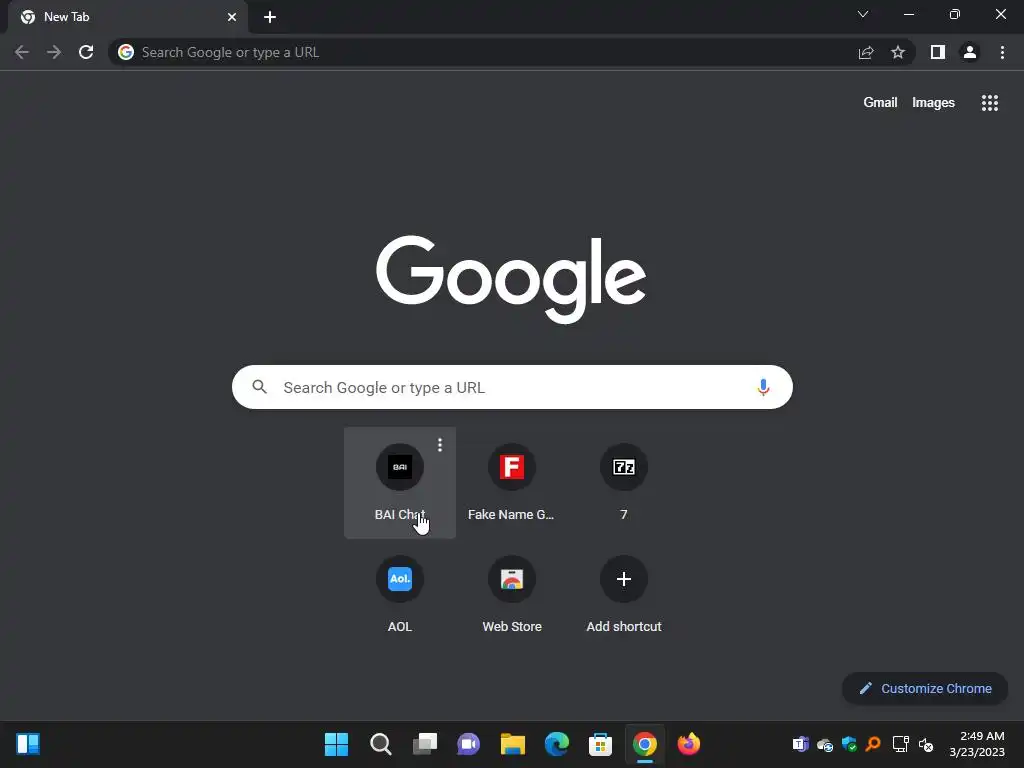Click the share this page icon
The height and width of the screenshot is (768, 1024).
(866, 52)
